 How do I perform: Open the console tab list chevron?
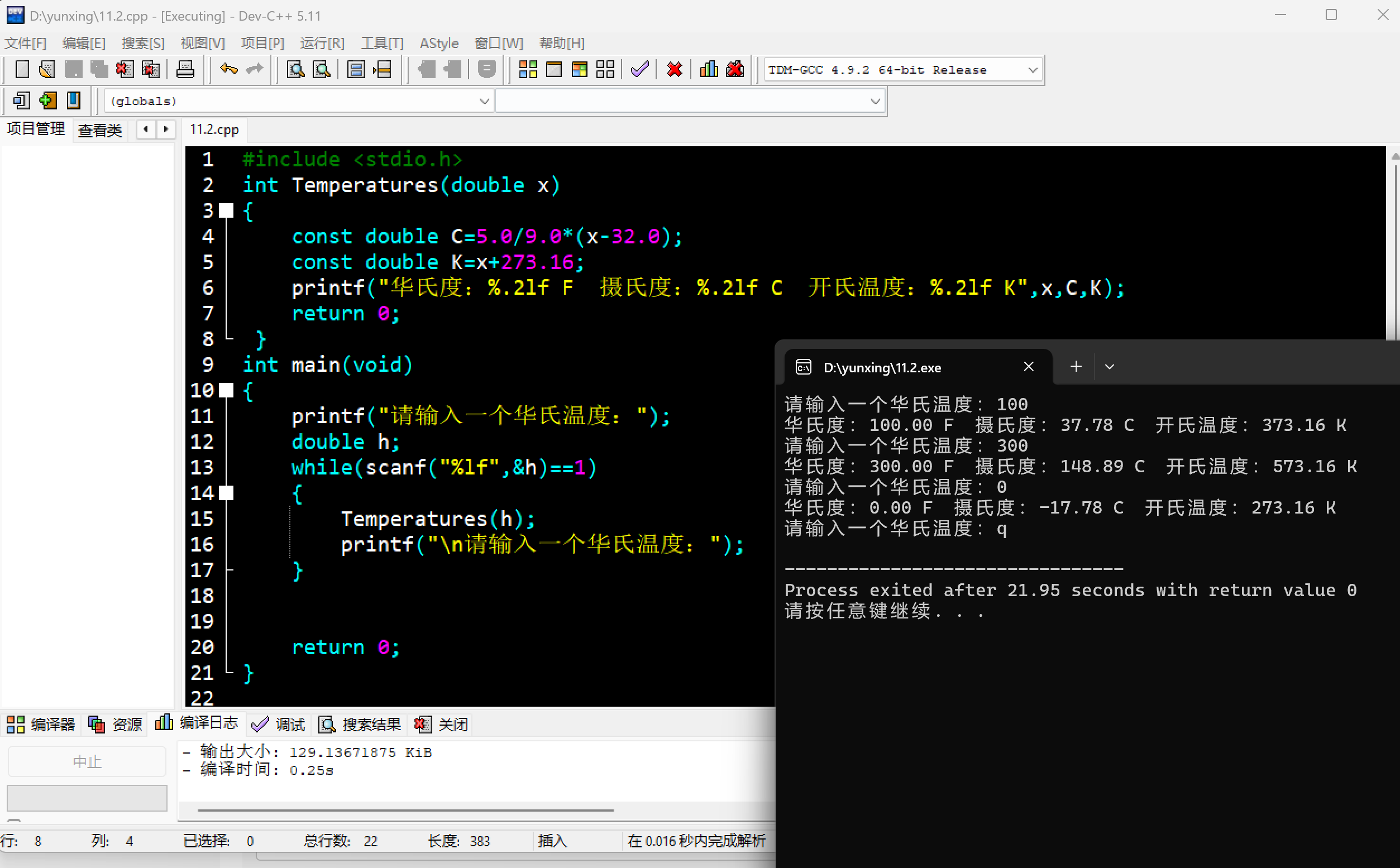coord(1109,367)
